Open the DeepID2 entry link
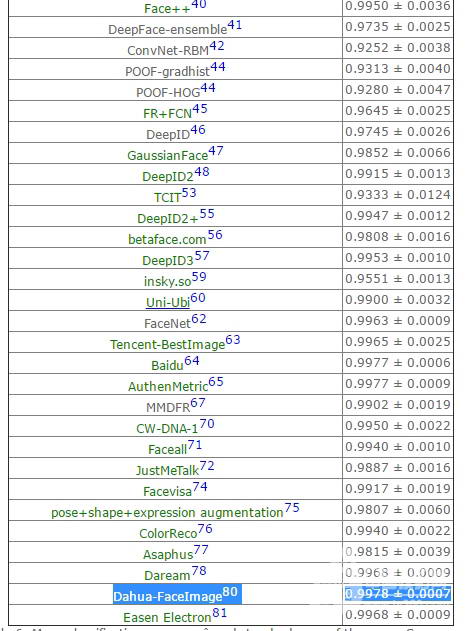 [168, 176]
